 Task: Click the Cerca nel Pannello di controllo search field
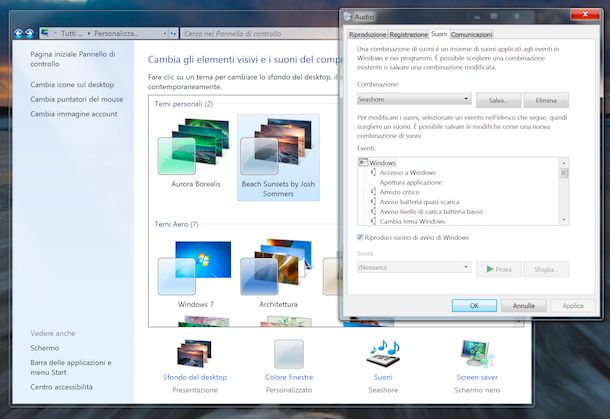coord(260,34)
